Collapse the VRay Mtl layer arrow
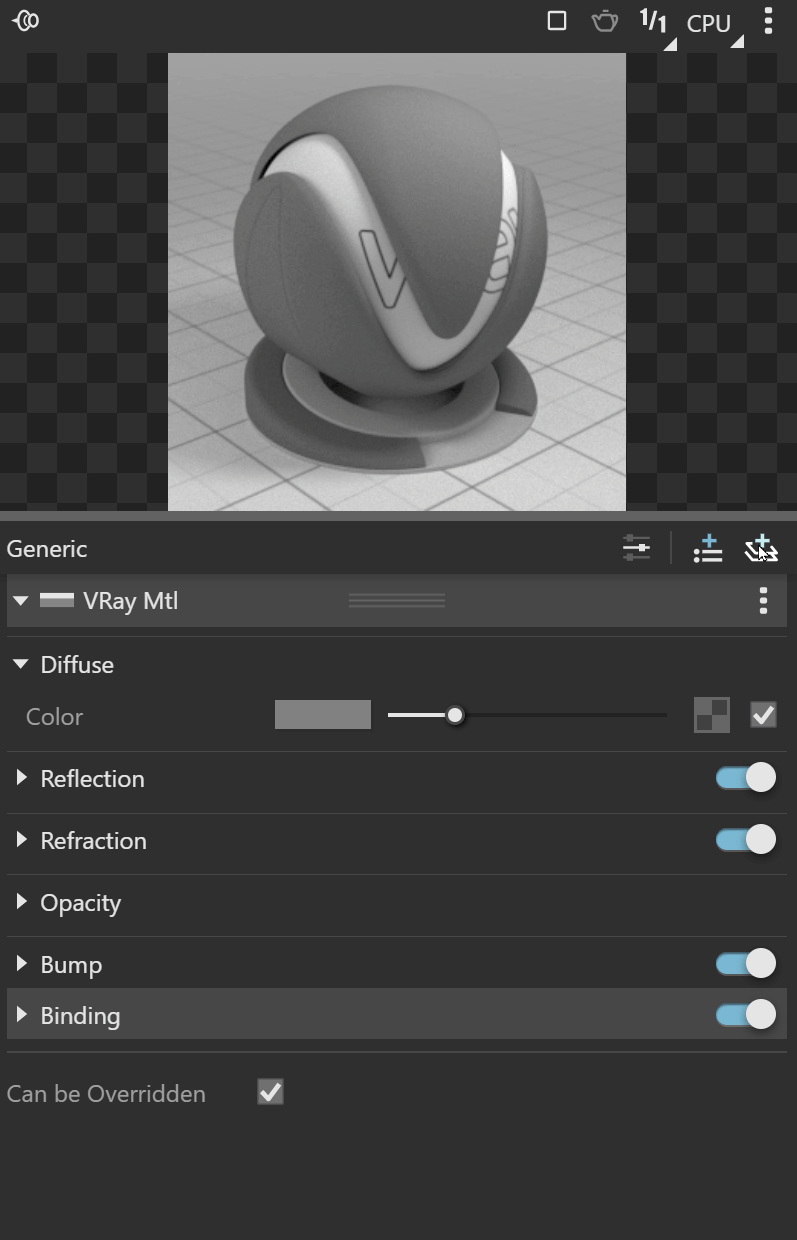 coord(20,601)
